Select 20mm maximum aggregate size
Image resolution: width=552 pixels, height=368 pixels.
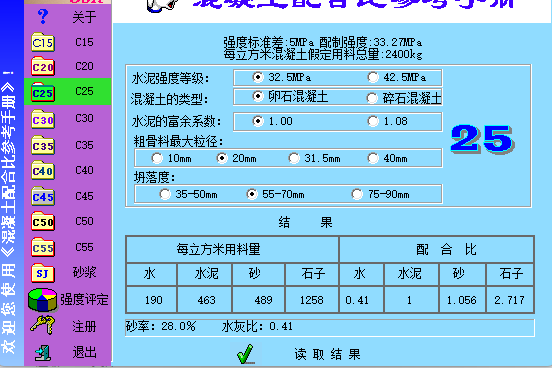pos(222,158)
